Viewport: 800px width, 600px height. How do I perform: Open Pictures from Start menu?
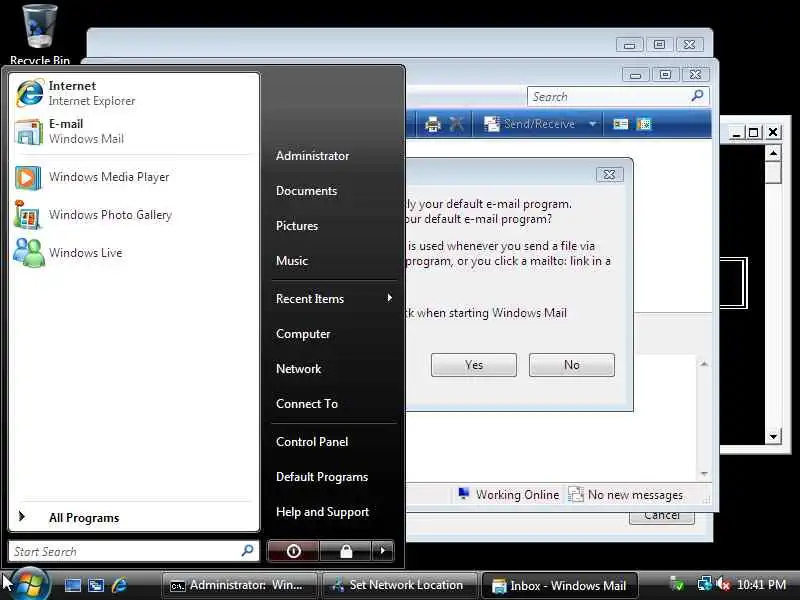(296, 226)
